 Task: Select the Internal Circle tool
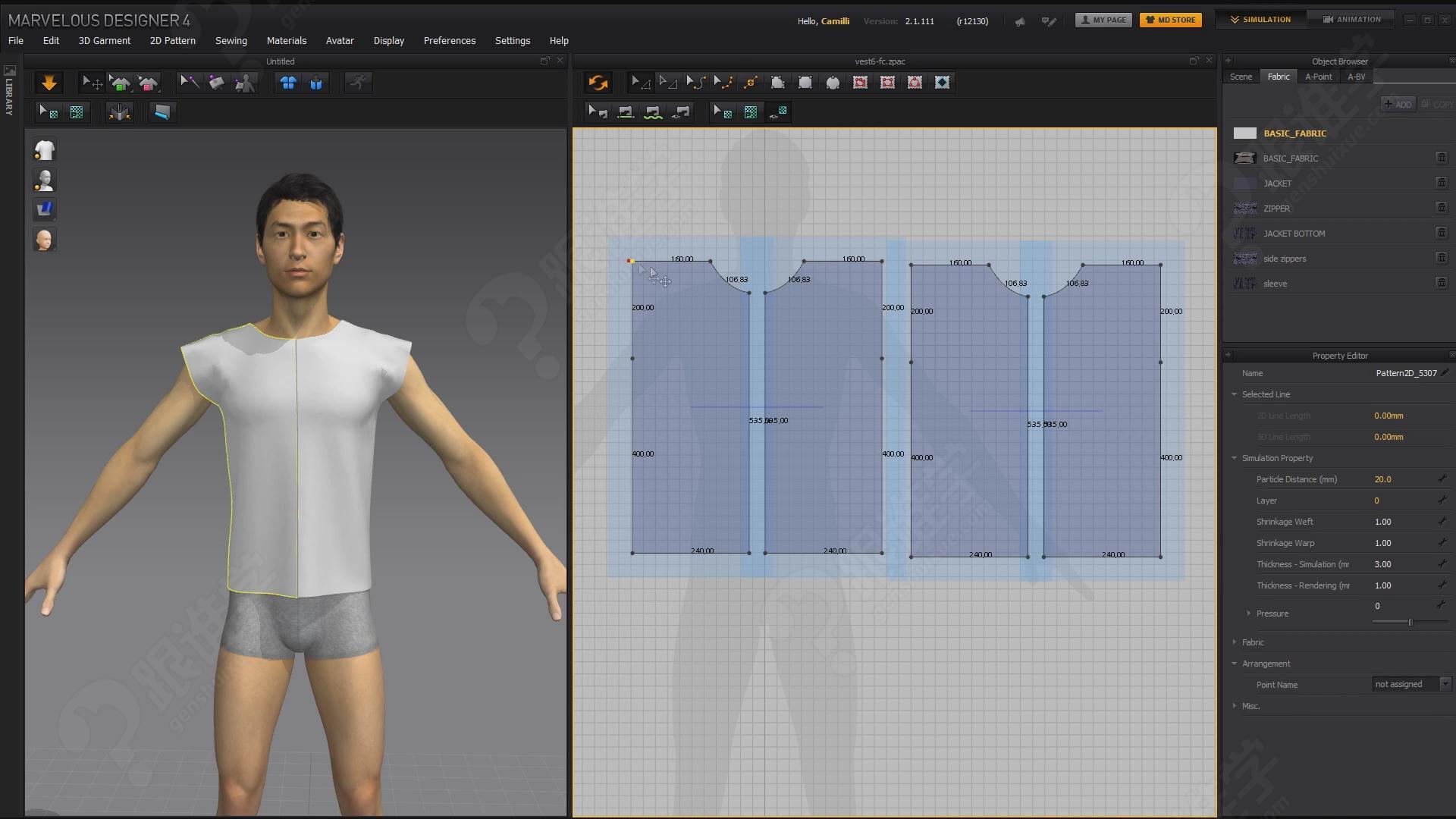coord(915,83)
